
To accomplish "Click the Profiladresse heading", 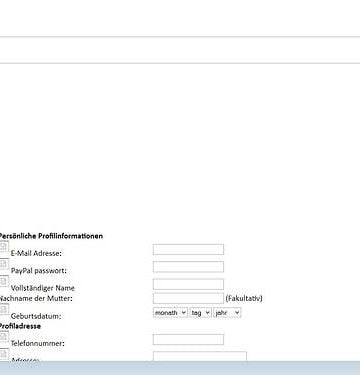I will pos(20,326).
